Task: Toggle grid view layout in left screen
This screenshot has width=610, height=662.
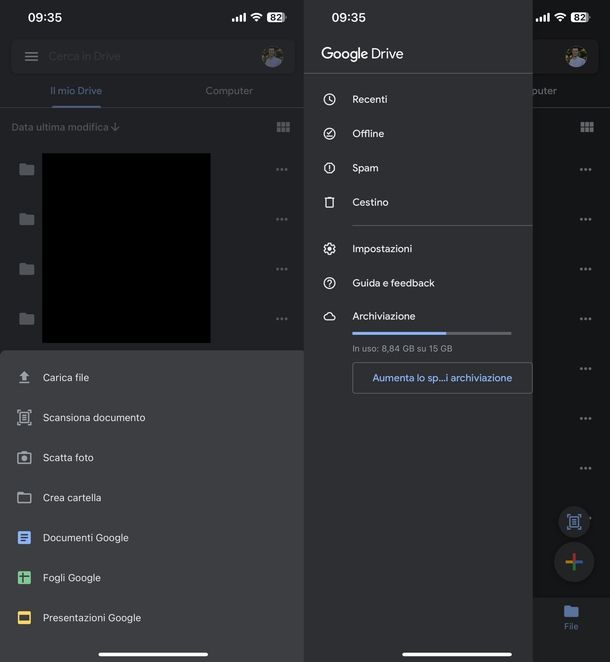Action: (x=283, y=127)
